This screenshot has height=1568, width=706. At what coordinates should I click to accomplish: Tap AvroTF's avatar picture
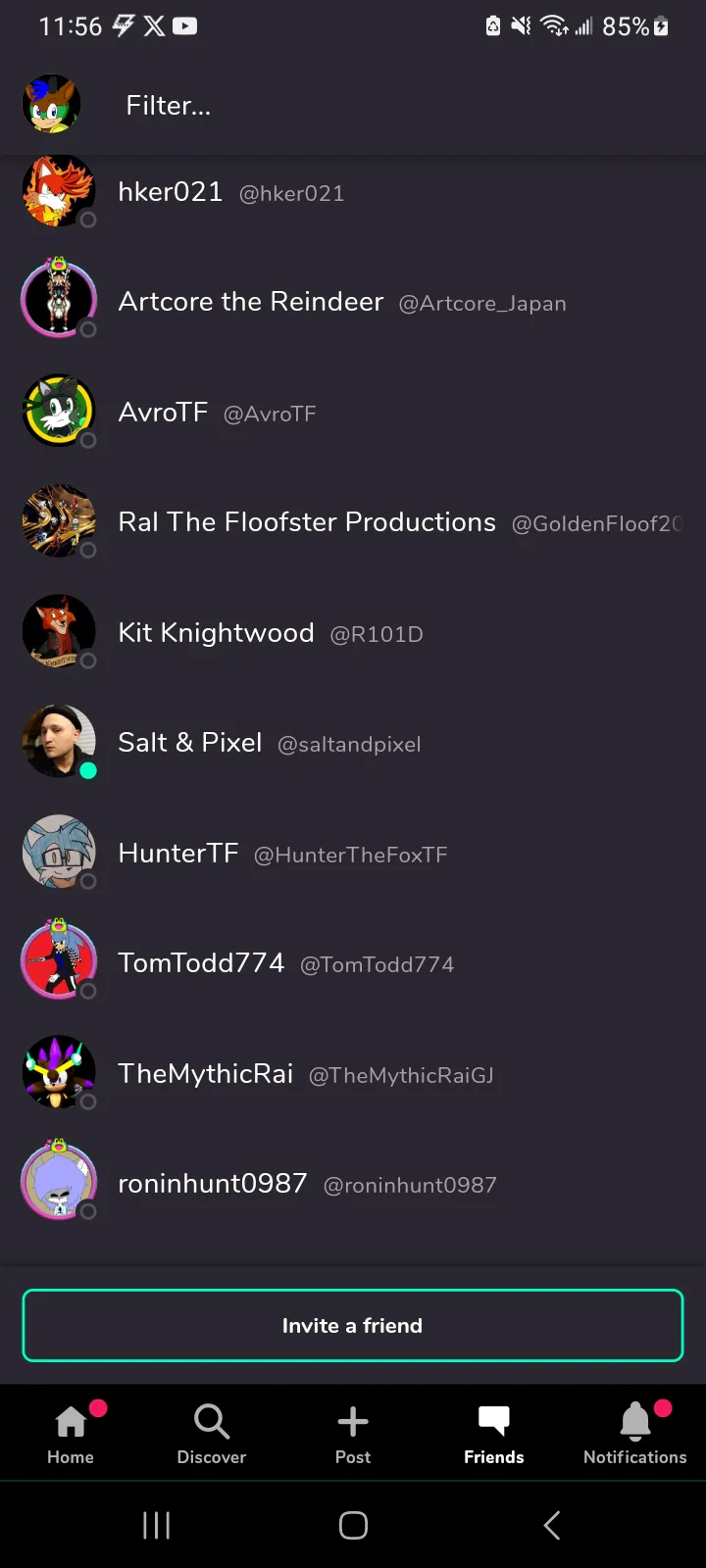click(x=59, y=412)
